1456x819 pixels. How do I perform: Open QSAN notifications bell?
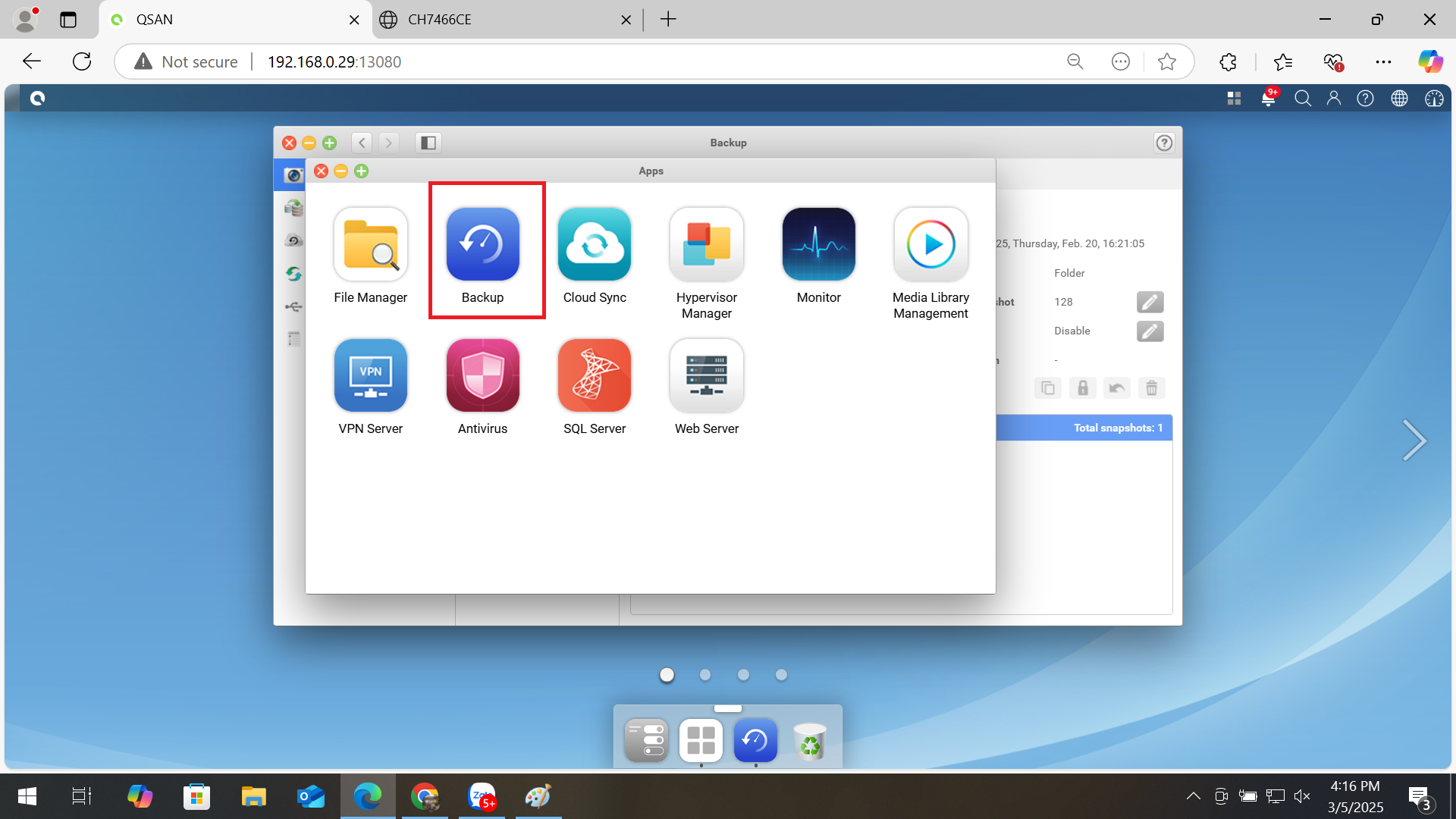(x=1269, y=98)
